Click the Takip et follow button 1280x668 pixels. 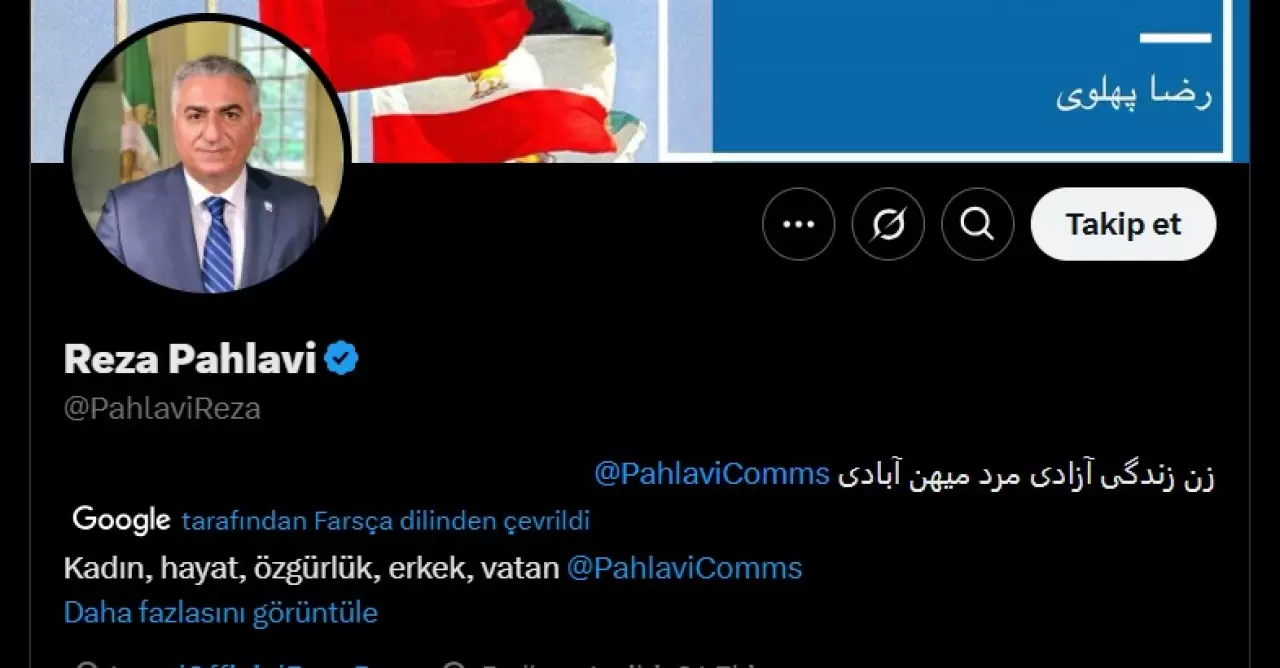point(1123,224)
